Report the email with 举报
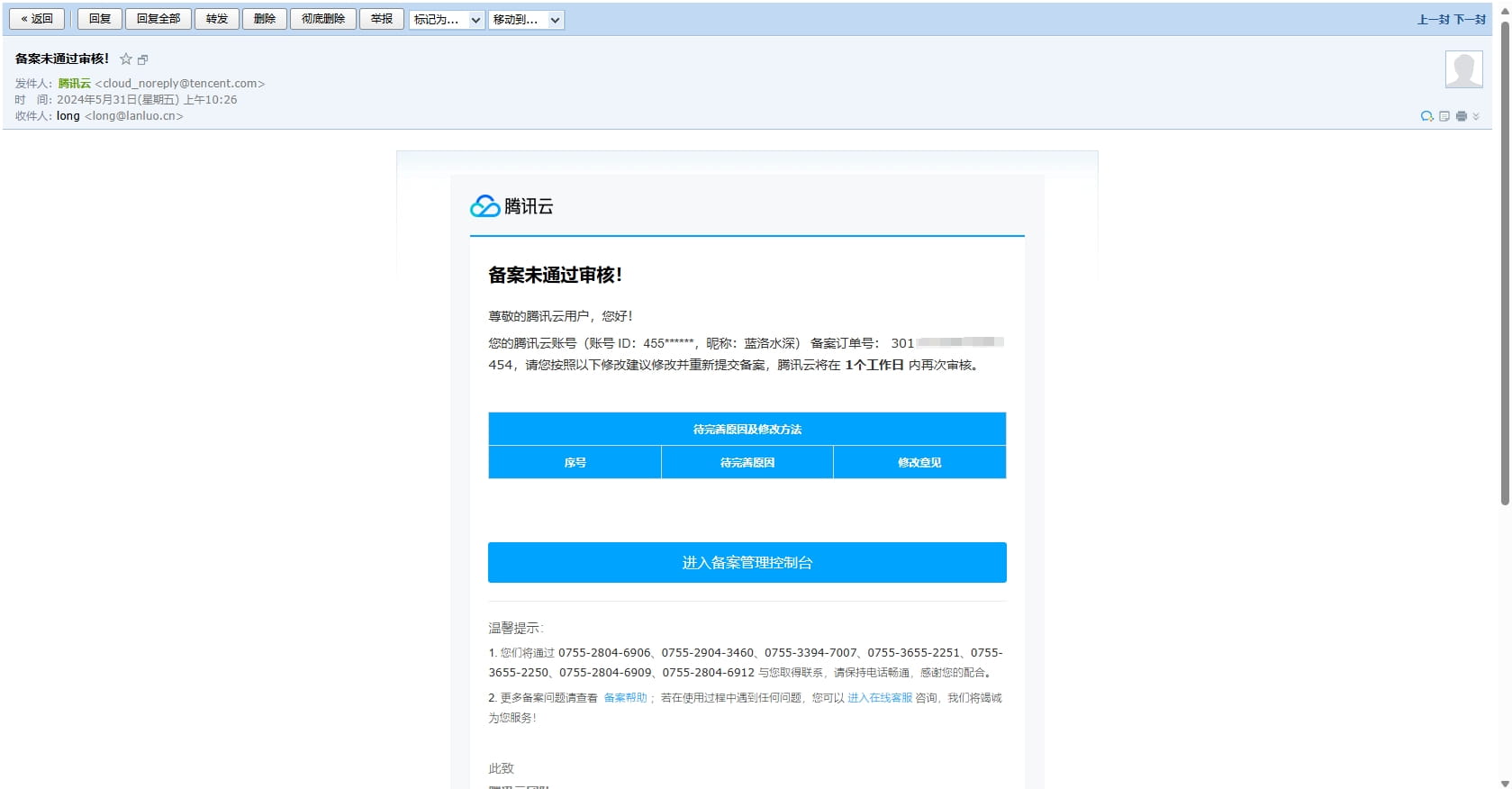This screenshot has width=1512, height=789. tap(382, 19)
